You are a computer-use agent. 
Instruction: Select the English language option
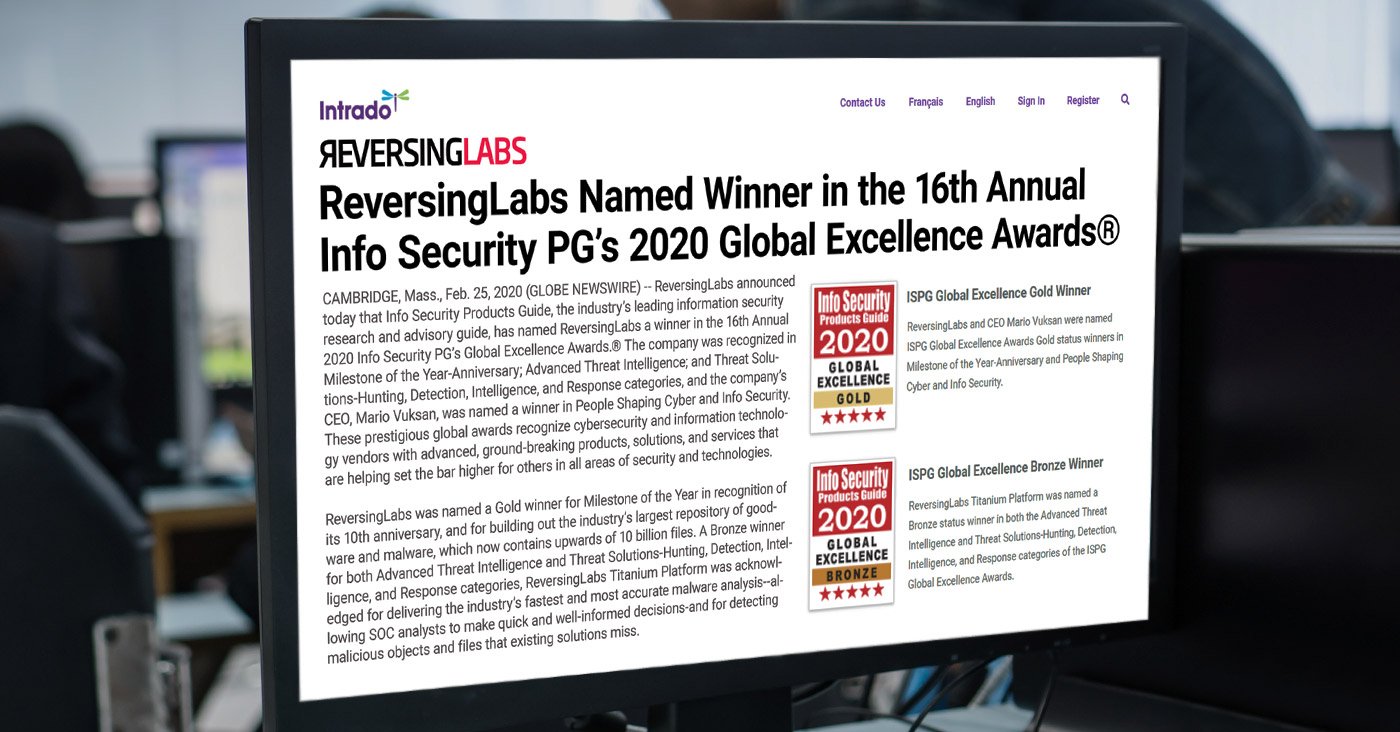click(980, 101)
